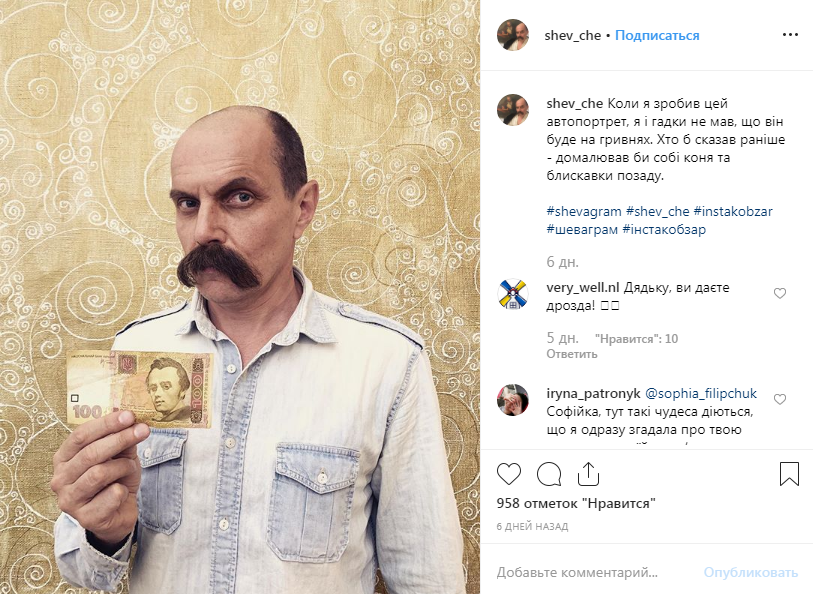View the 958 likes count
Screen dimensions: 813x594
click(576, 503)
